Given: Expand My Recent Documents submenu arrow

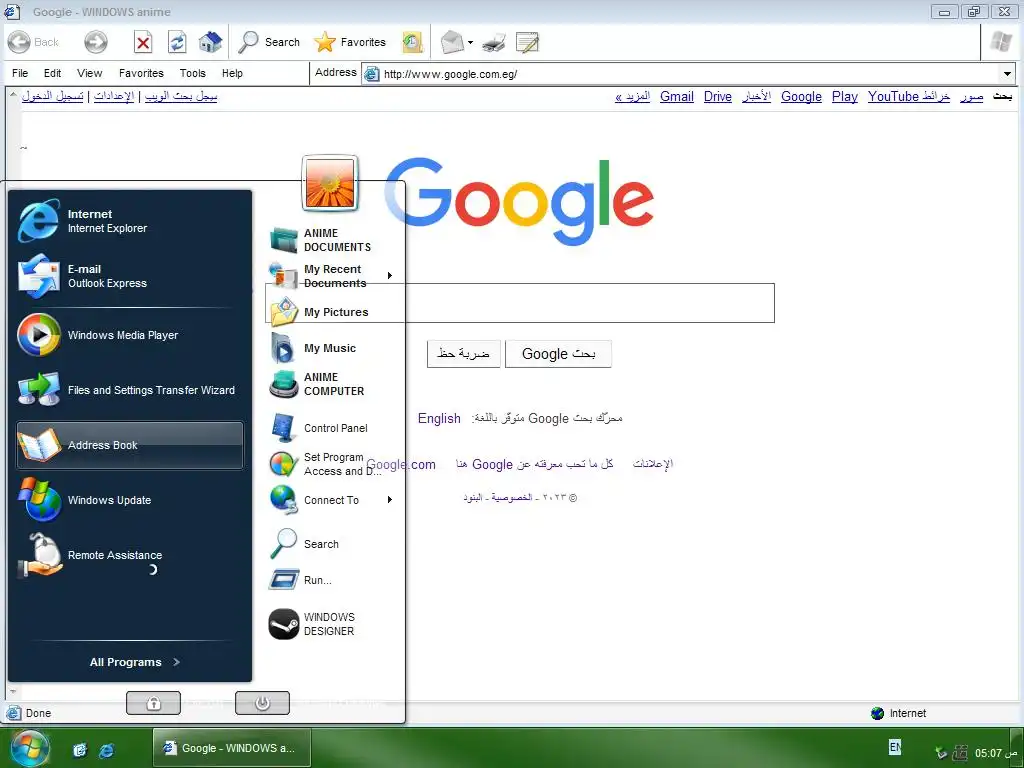Looking at the screenshot, I should [390, 276].
